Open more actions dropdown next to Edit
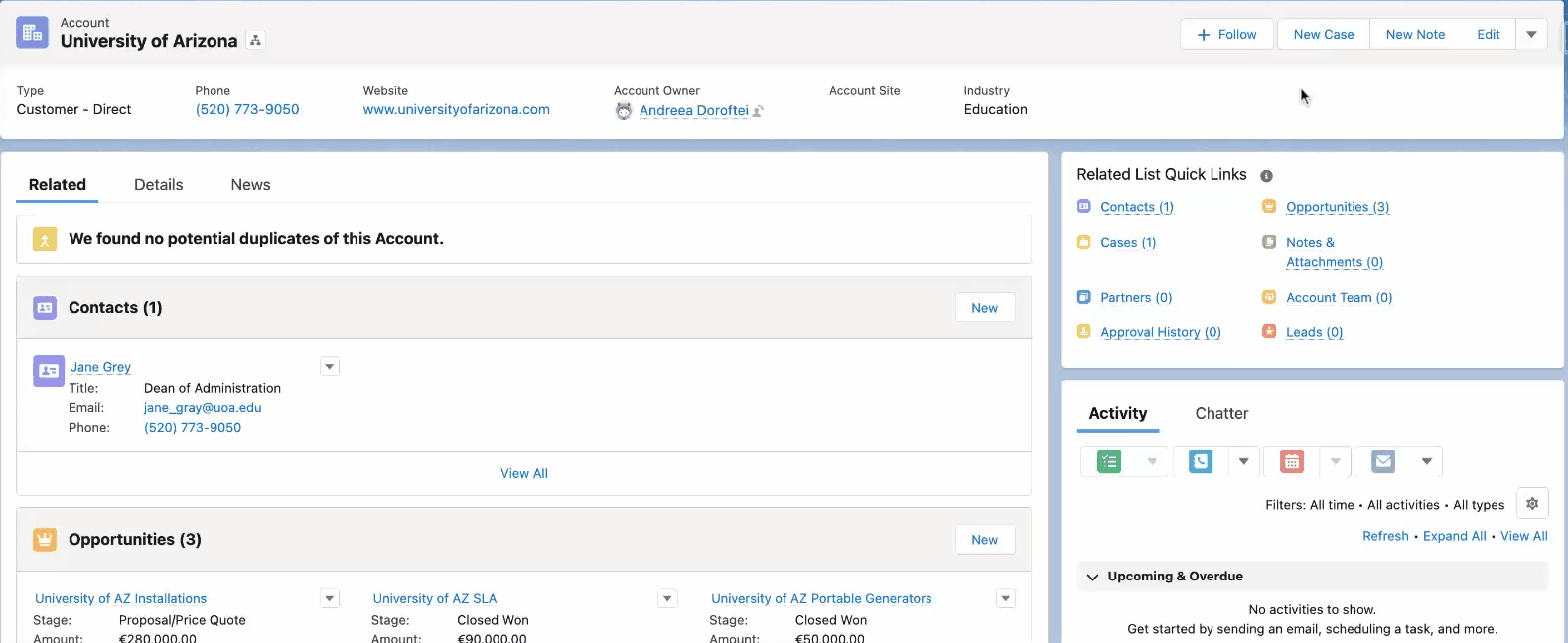This screenshot has height=643, width=1568. click(1531, 34)
